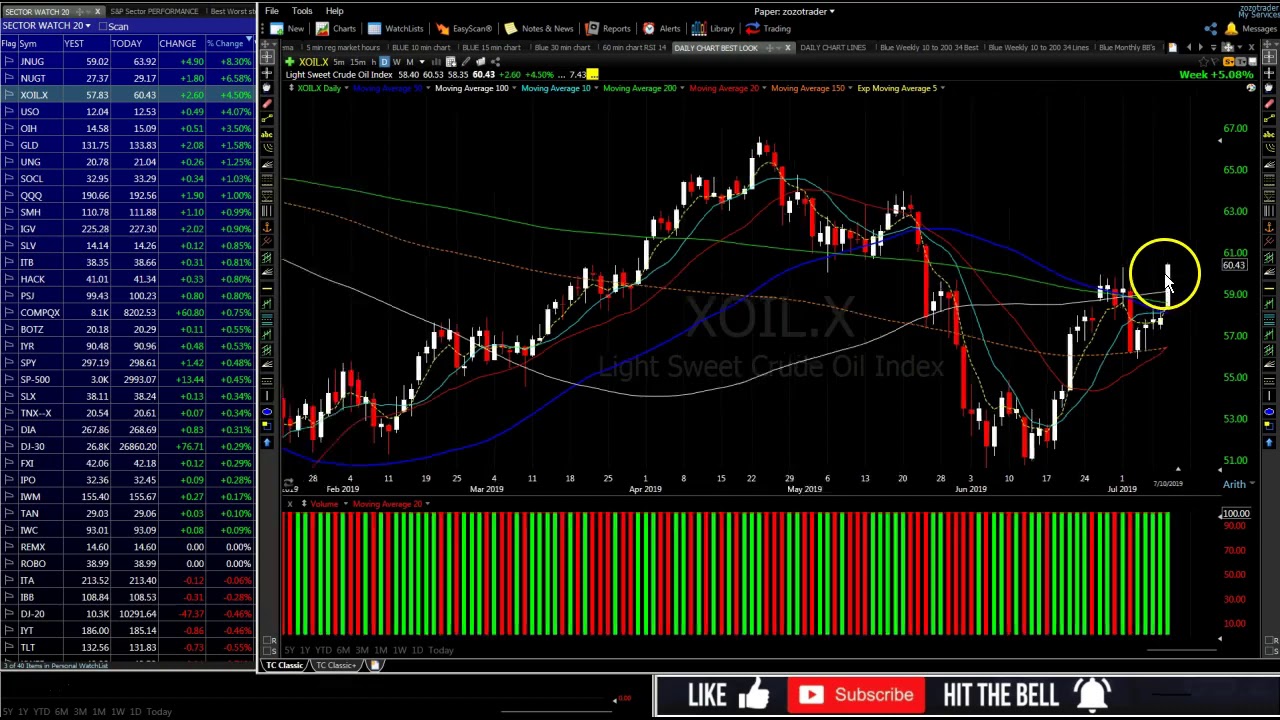
Task: Click the blue share icon near Messages
Action: click(1211, 29)
